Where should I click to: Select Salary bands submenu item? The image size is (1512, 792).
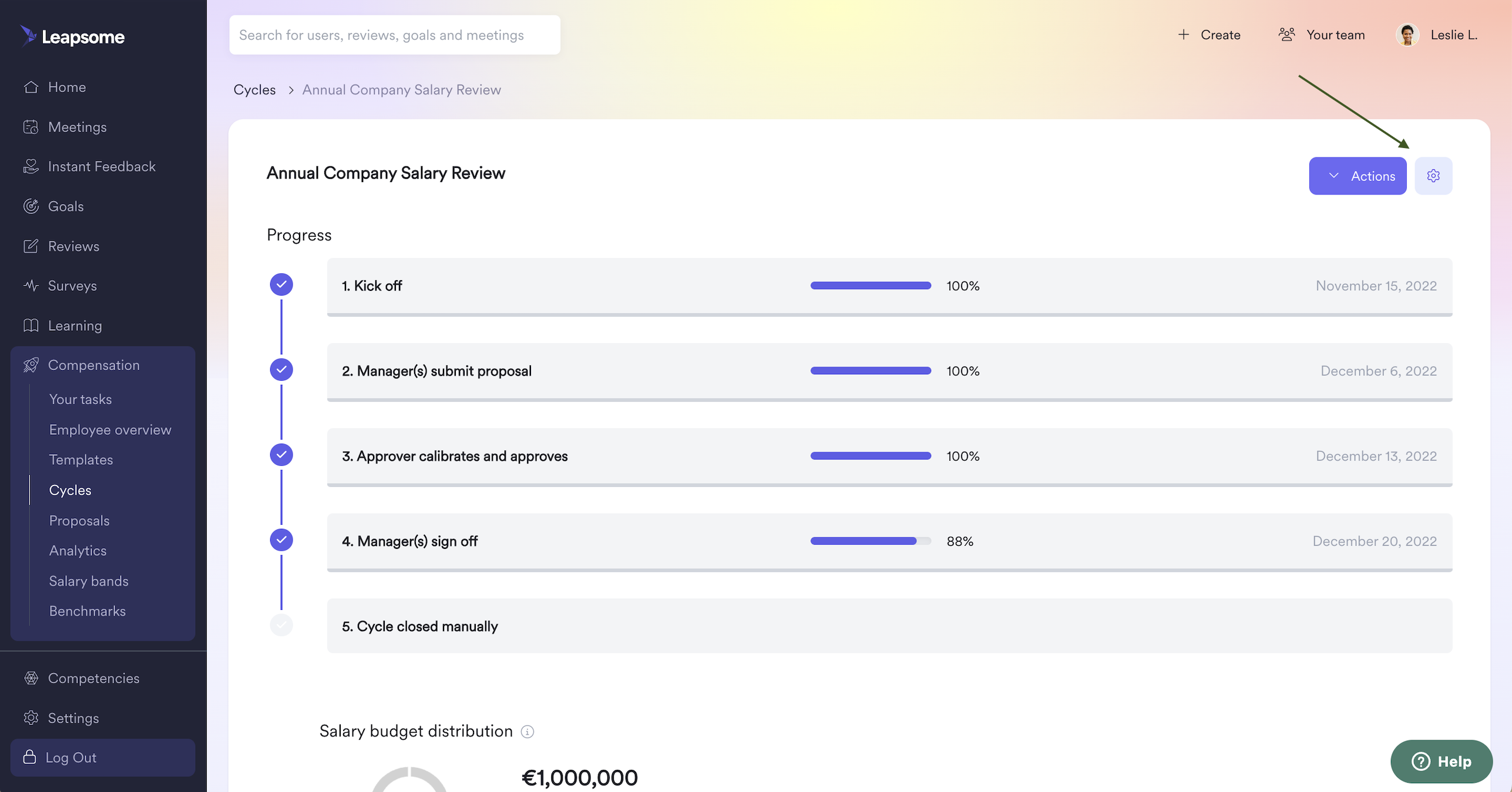[x=88, y=581]
